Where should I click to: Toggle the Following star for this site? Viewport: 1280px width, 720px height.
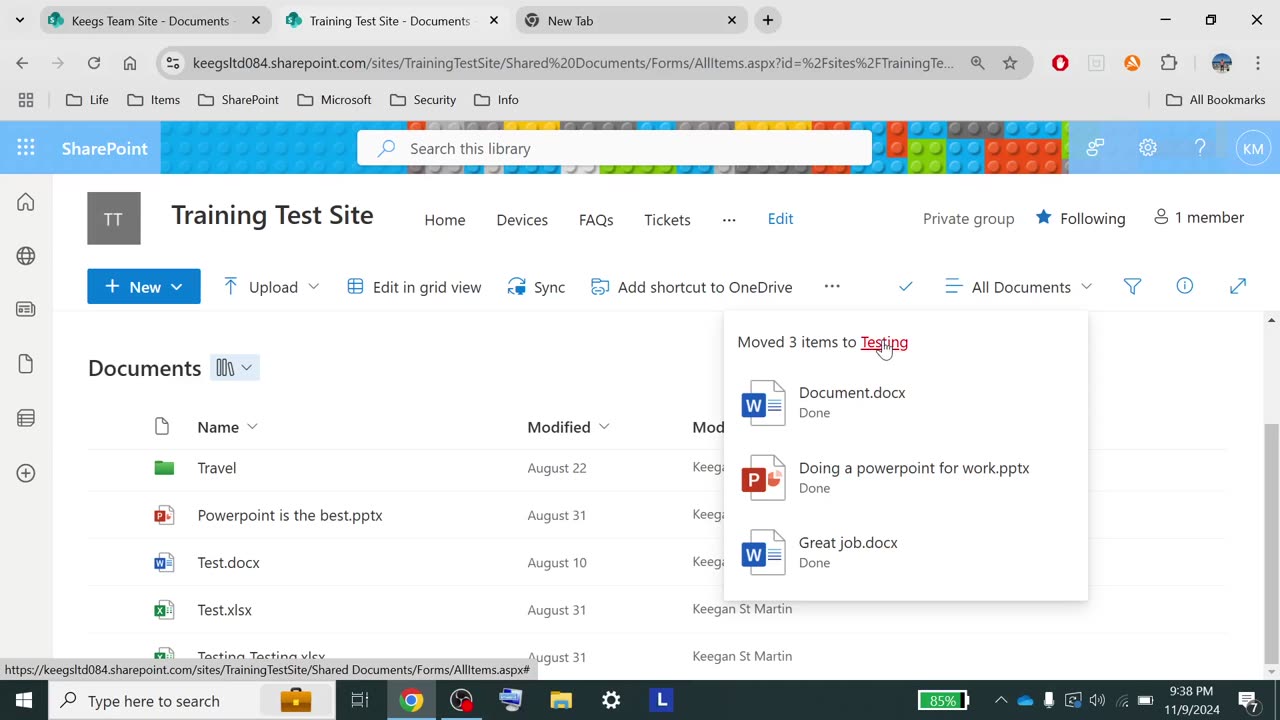click(x=1044, y=218)
